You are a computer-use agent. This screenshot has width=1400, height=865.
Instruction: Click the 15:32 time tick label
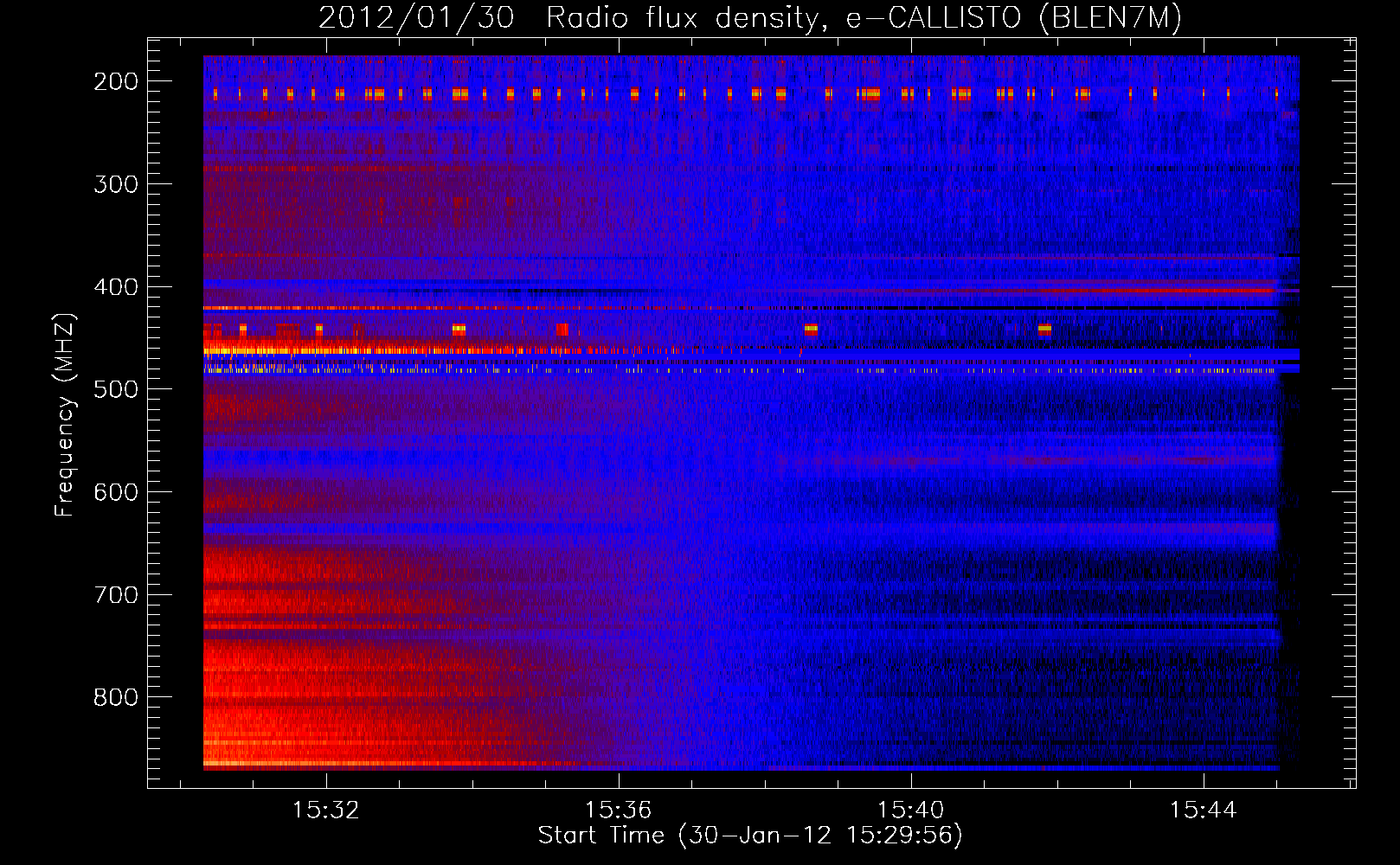tap(325, 811)
